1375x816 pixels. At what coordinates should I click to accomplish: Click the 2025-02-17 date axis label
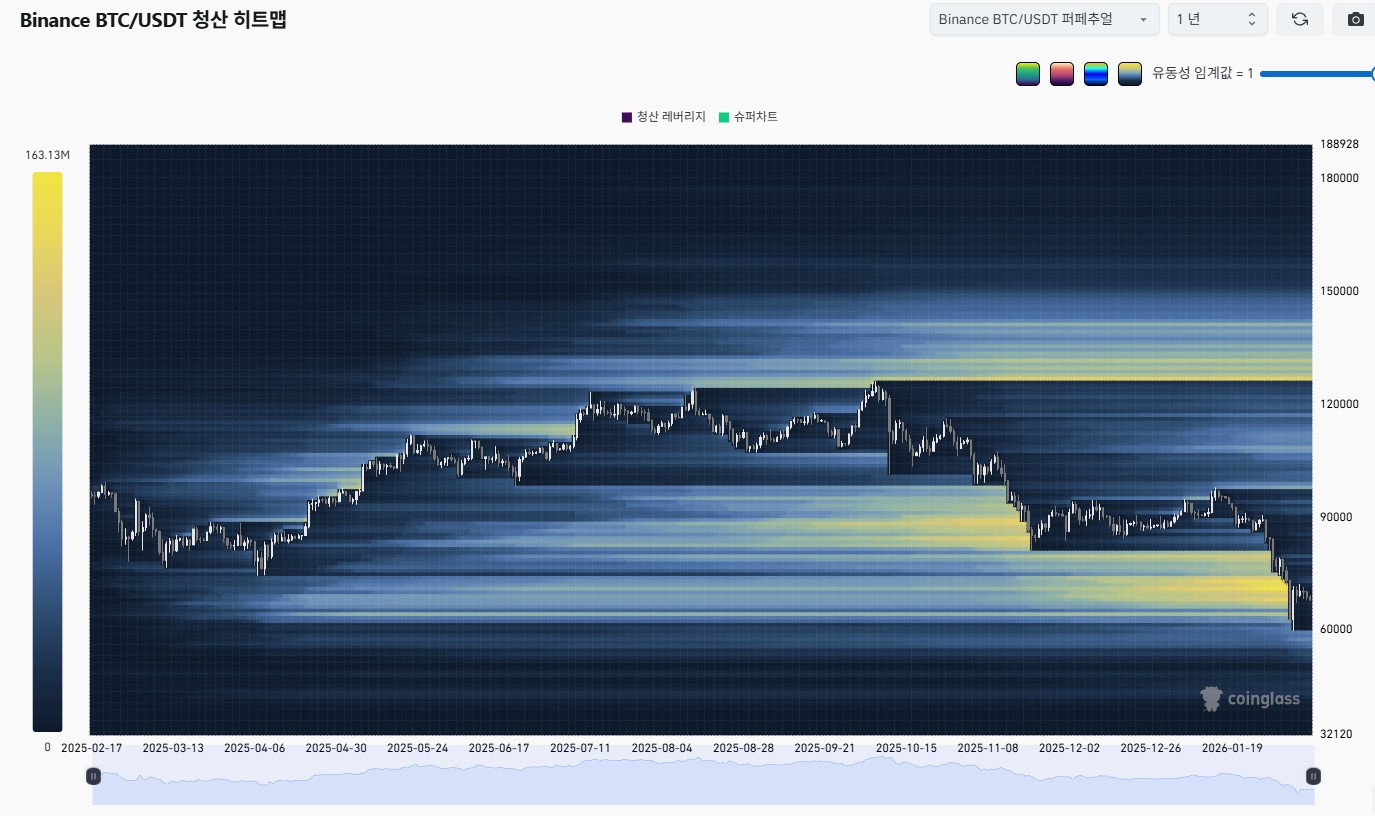click(x=91, y=747)
